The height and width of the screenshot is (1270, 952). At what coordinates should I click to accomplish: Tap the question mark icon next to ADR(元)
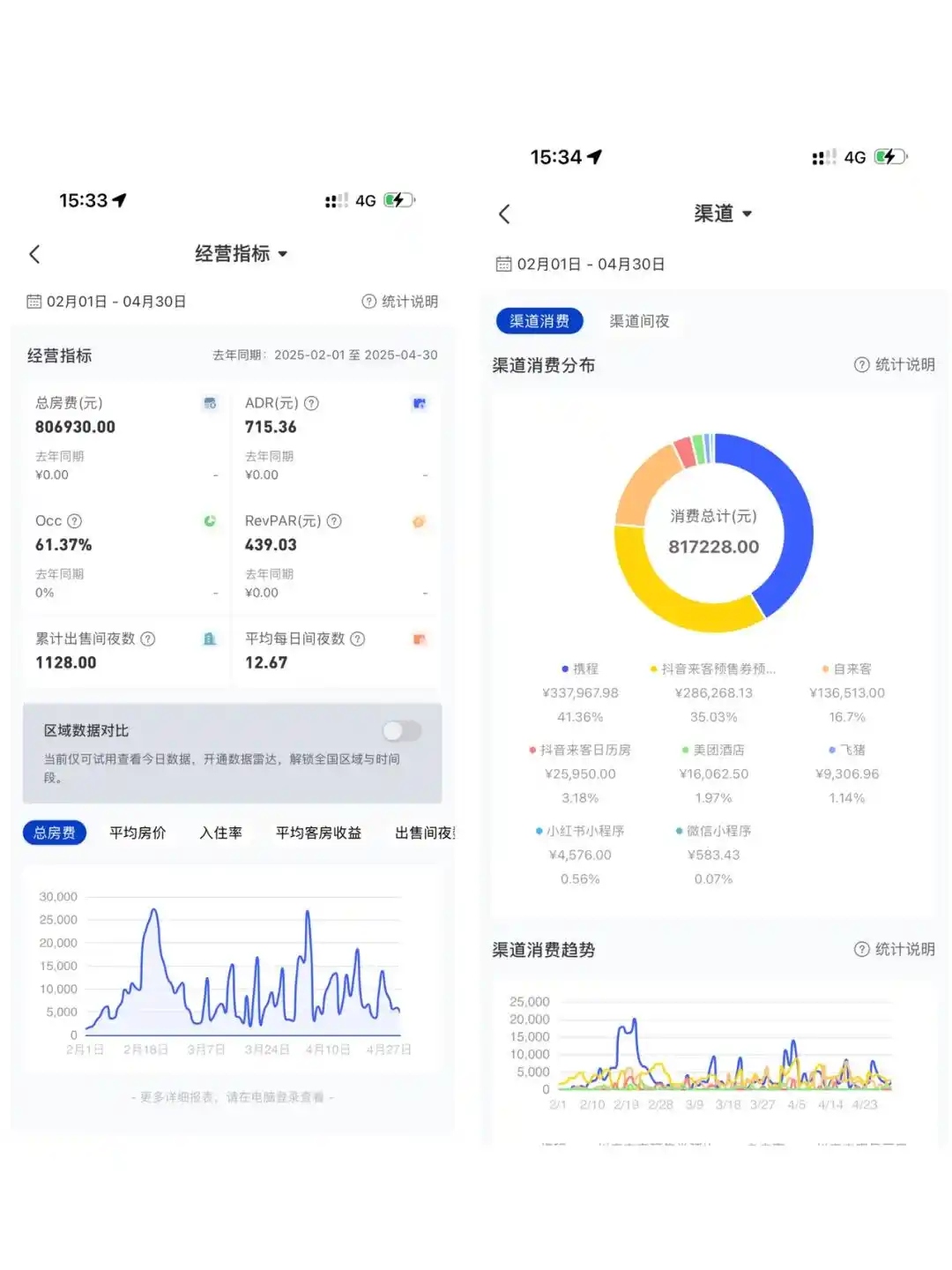[310, 404]
